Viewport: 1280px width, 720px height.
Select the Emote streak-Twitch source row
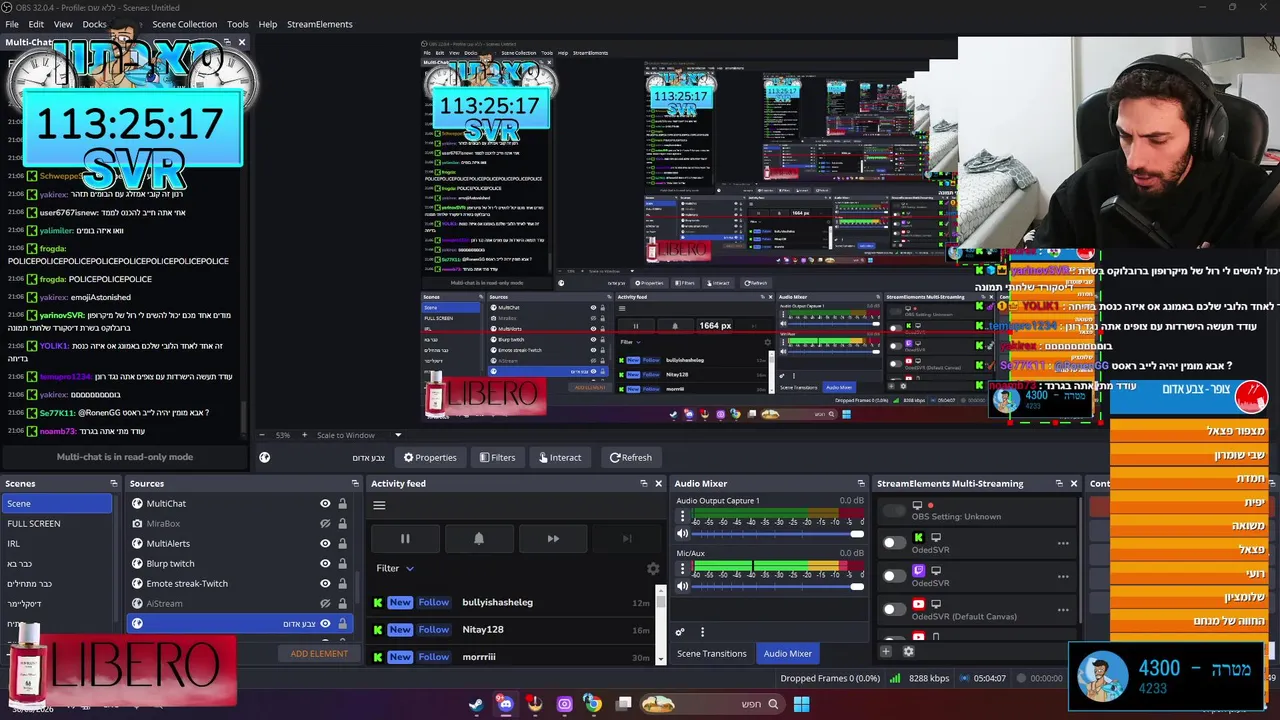click(x=240, y=584)
